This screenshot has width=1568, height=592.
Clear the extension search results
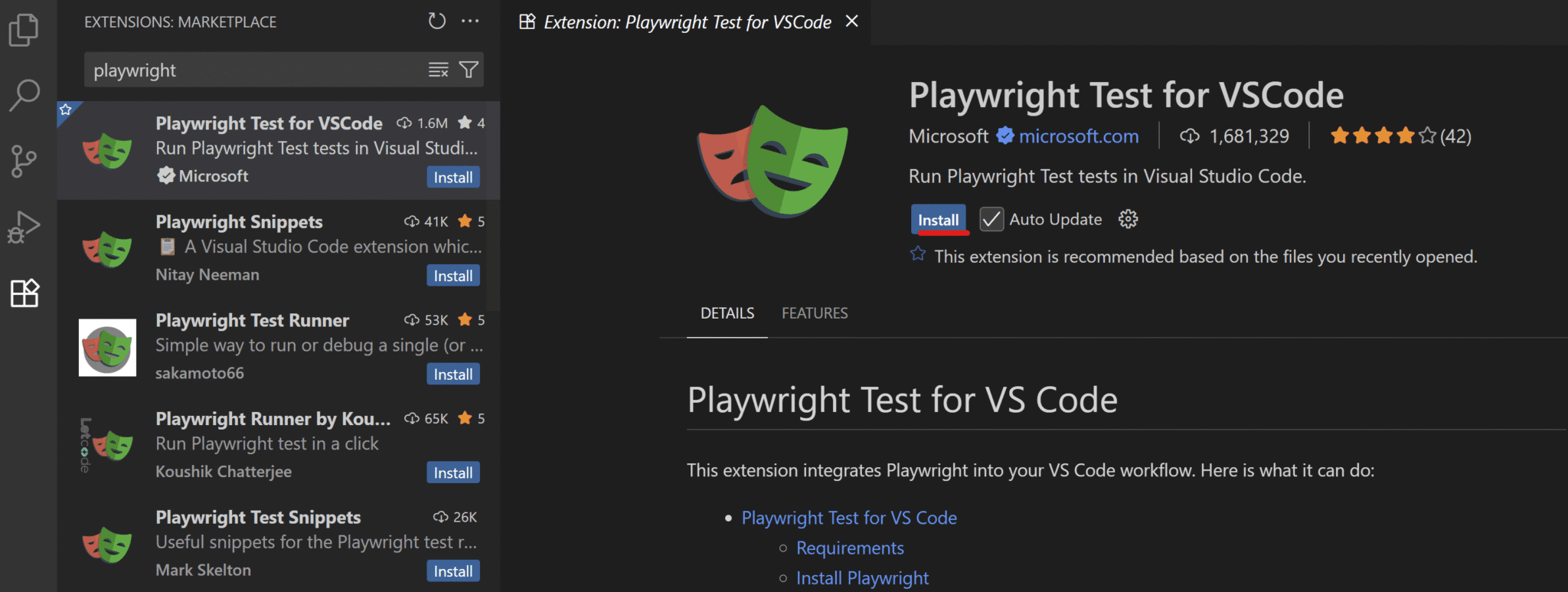tap(438, 69)
